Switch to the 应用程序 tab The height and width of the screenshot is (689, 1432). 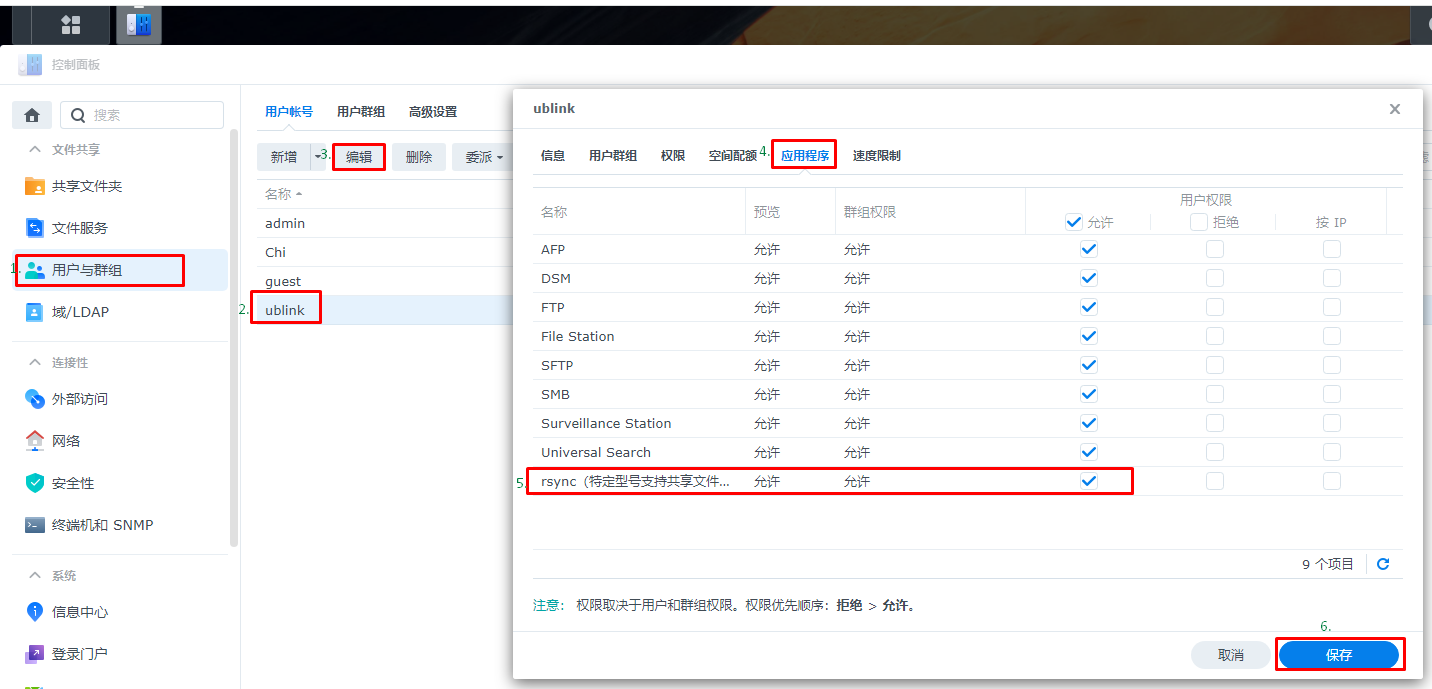(804, 156)
